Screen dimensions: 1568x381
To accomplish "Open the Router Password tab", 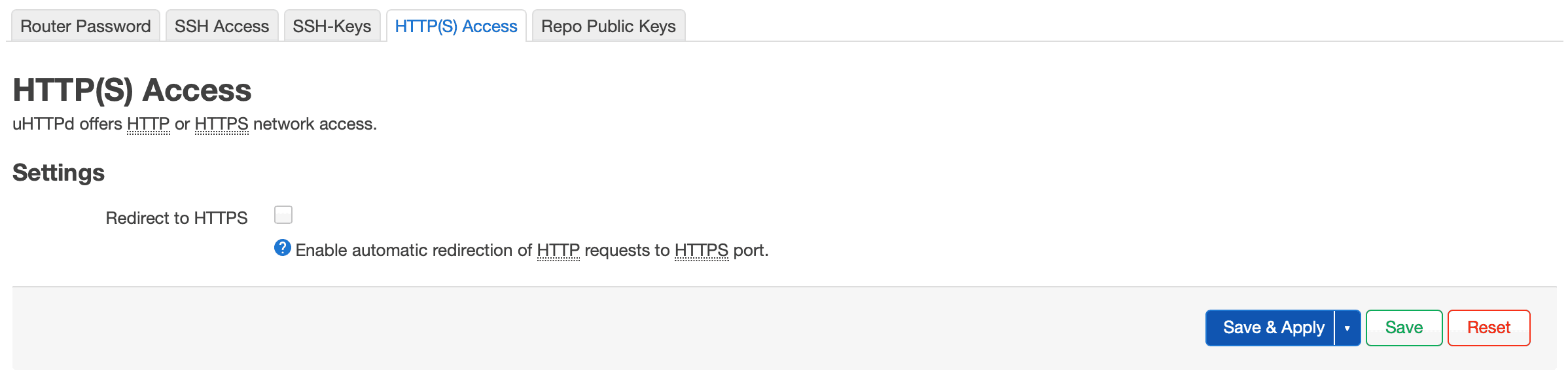I will [86, 26].
